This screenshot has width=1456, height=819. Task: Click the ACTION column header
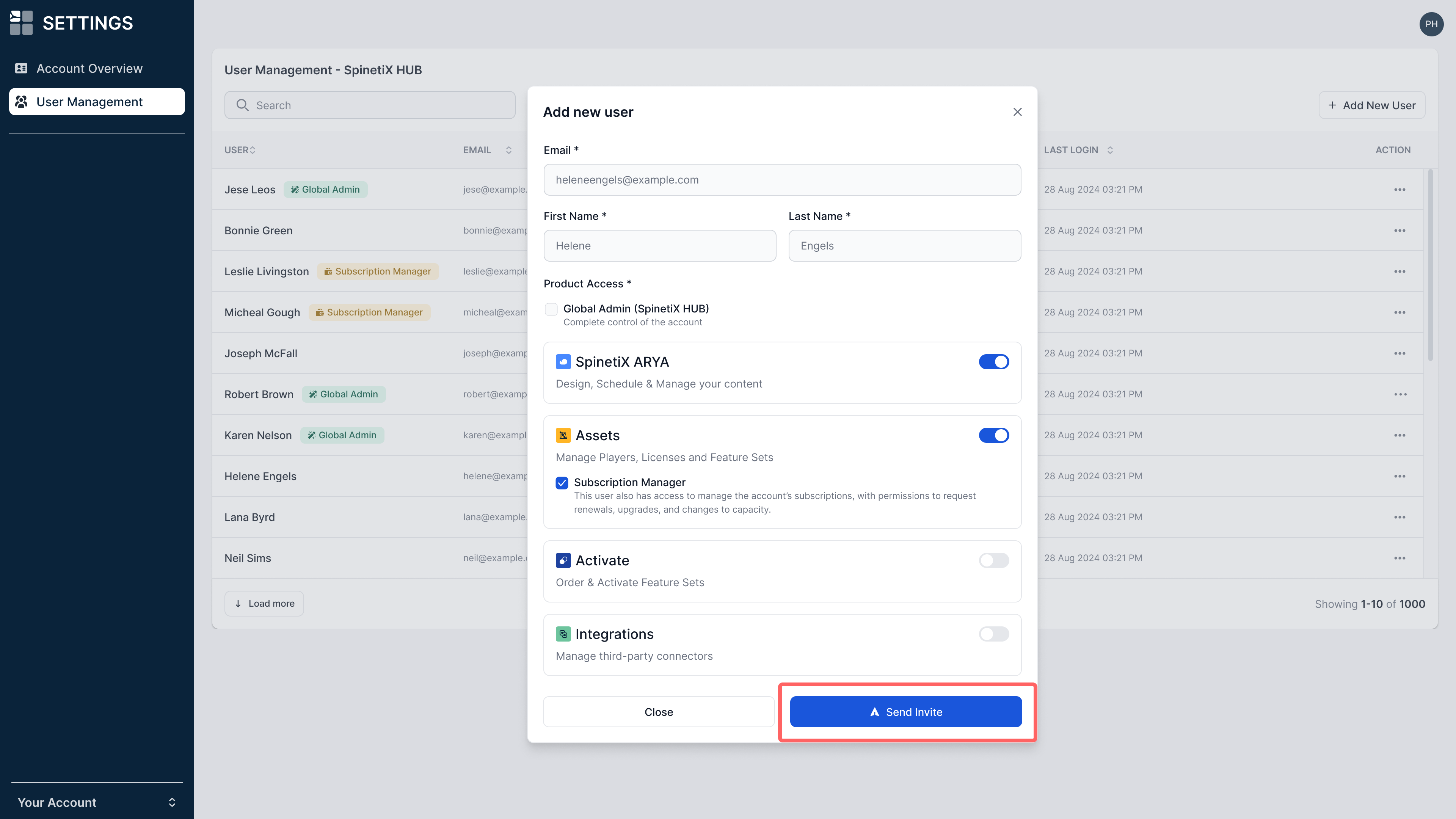1393,150
